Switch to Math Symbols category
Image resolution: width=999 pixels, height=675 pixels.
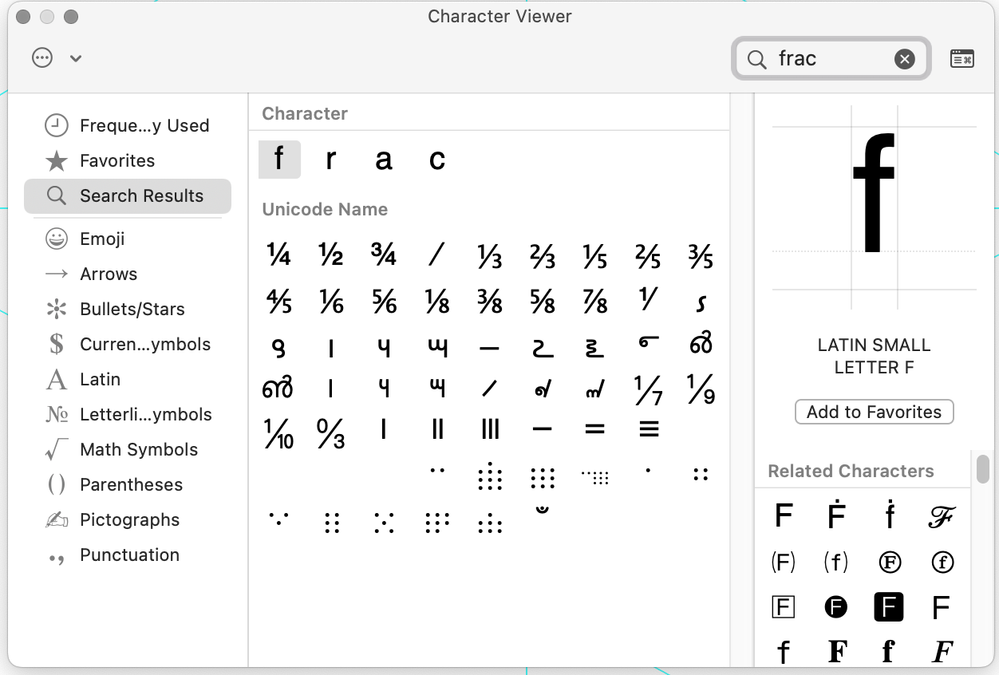[x=138, y=450]
